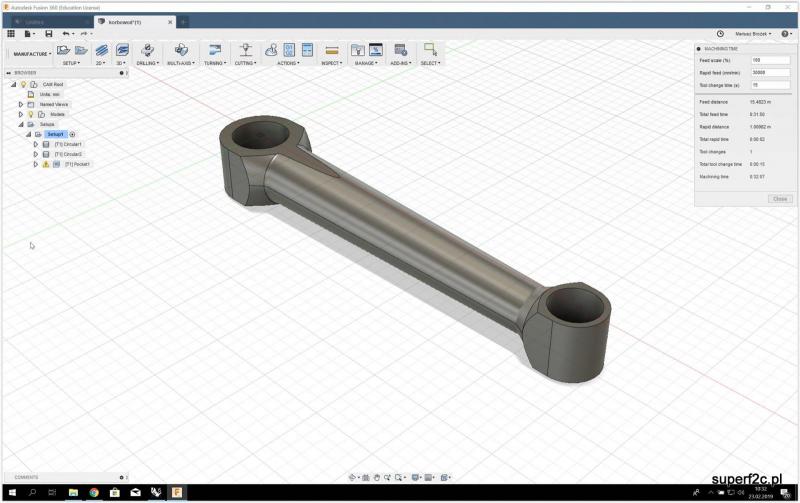Toggle visibility bulb of CAM Root
This screenshot has height=503, width=800.
point(23,85)
